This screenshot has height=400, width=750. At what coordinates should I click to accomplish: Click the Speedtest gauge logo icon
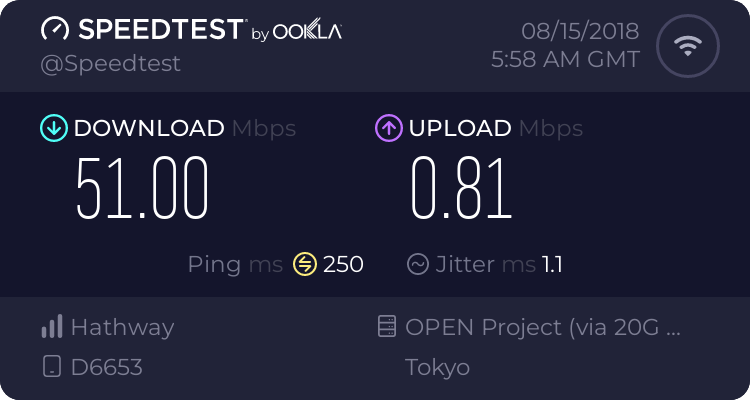click(x=55, y=29)
